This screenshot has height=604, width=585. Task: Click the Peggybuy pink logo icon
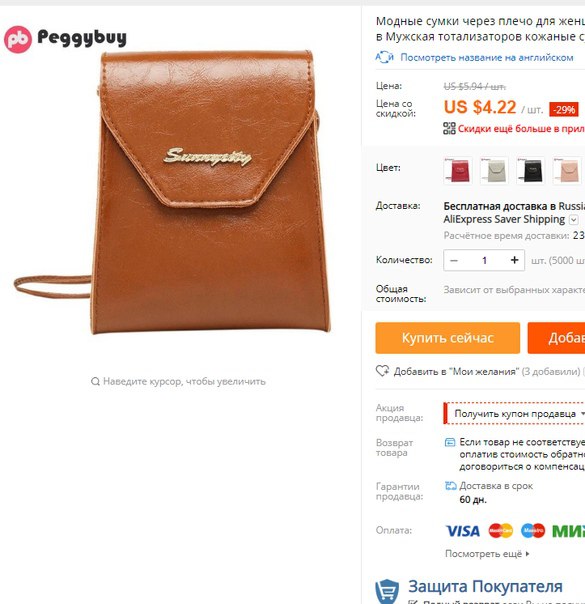(18, 39)
